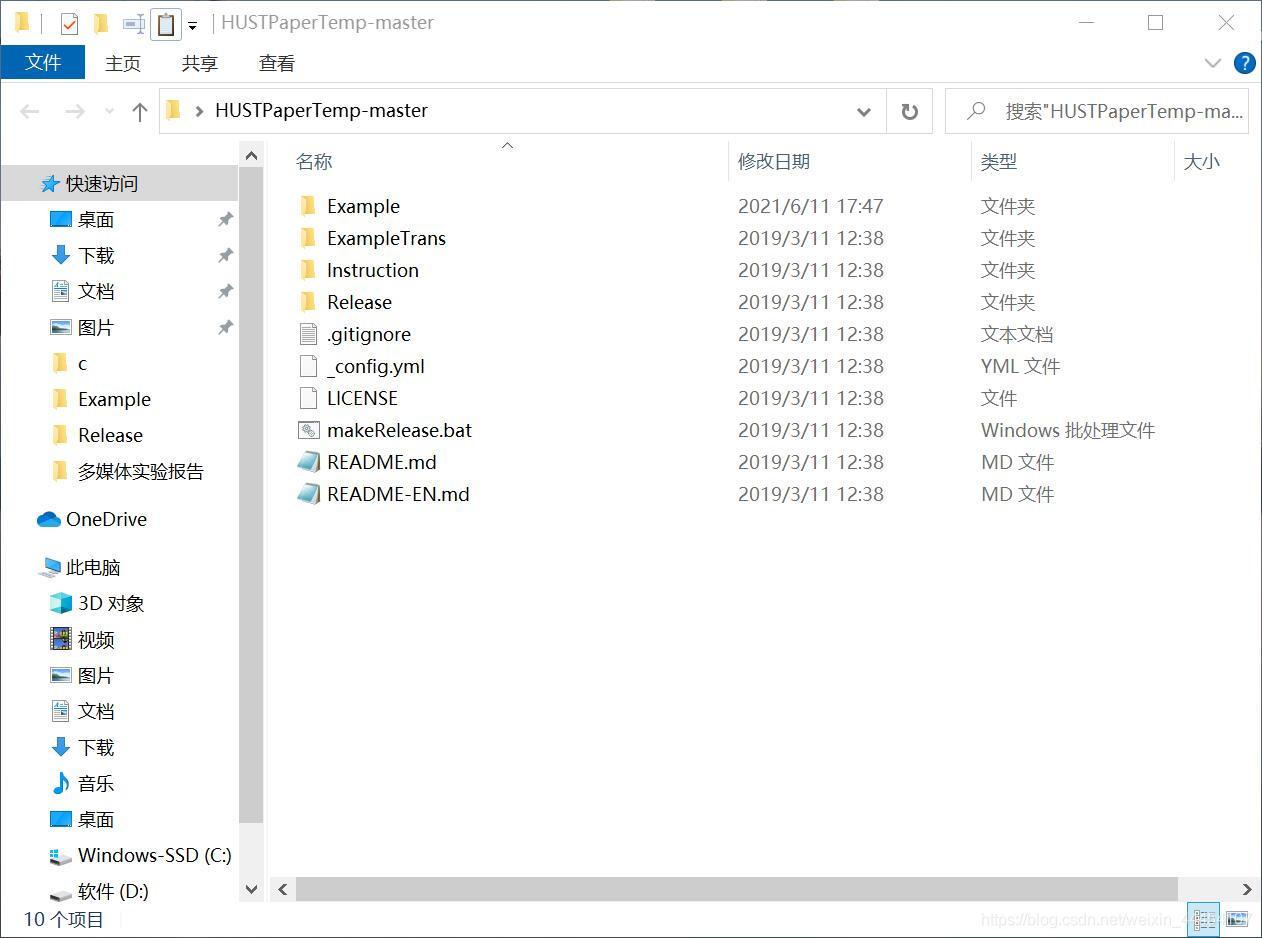Unpin 下载 using its pin icon
This screenshot has width=1262, height=938.
click(x=226, y=255)
